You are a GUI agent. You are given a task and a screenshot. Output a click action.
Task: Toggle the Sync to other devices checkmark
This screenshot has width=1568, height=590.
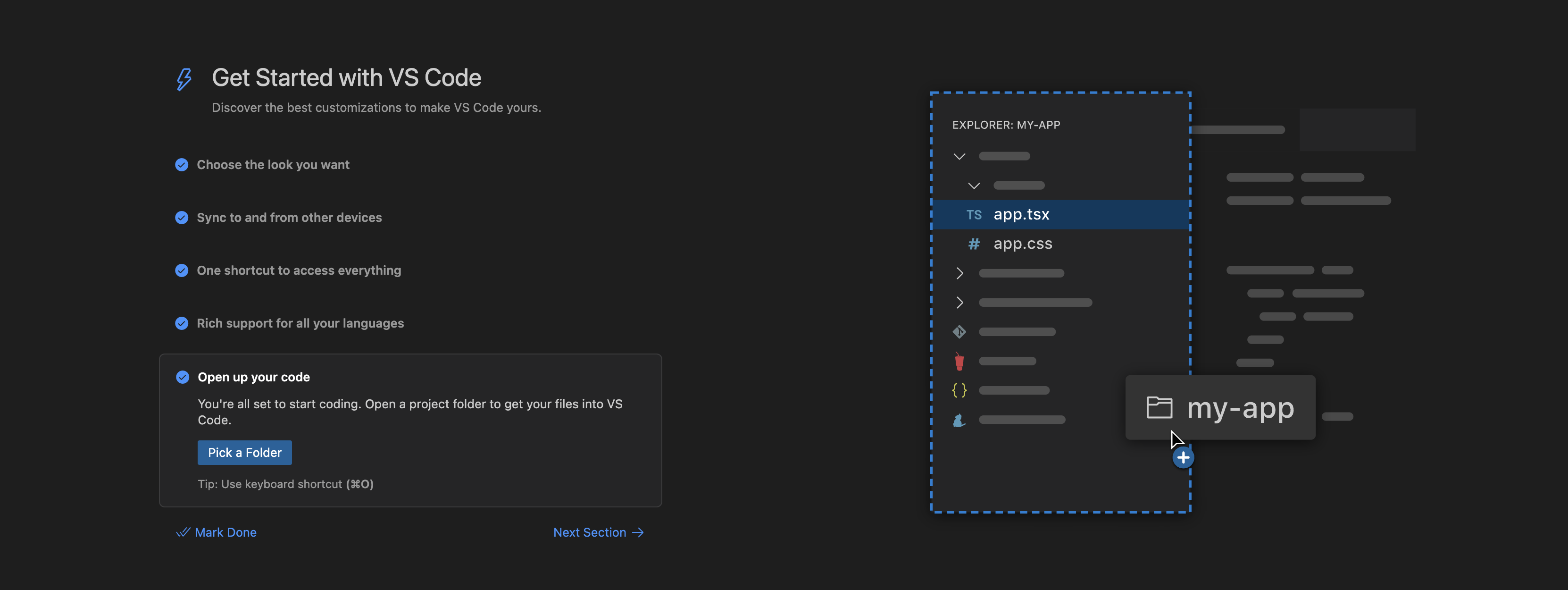click(182, 218)
